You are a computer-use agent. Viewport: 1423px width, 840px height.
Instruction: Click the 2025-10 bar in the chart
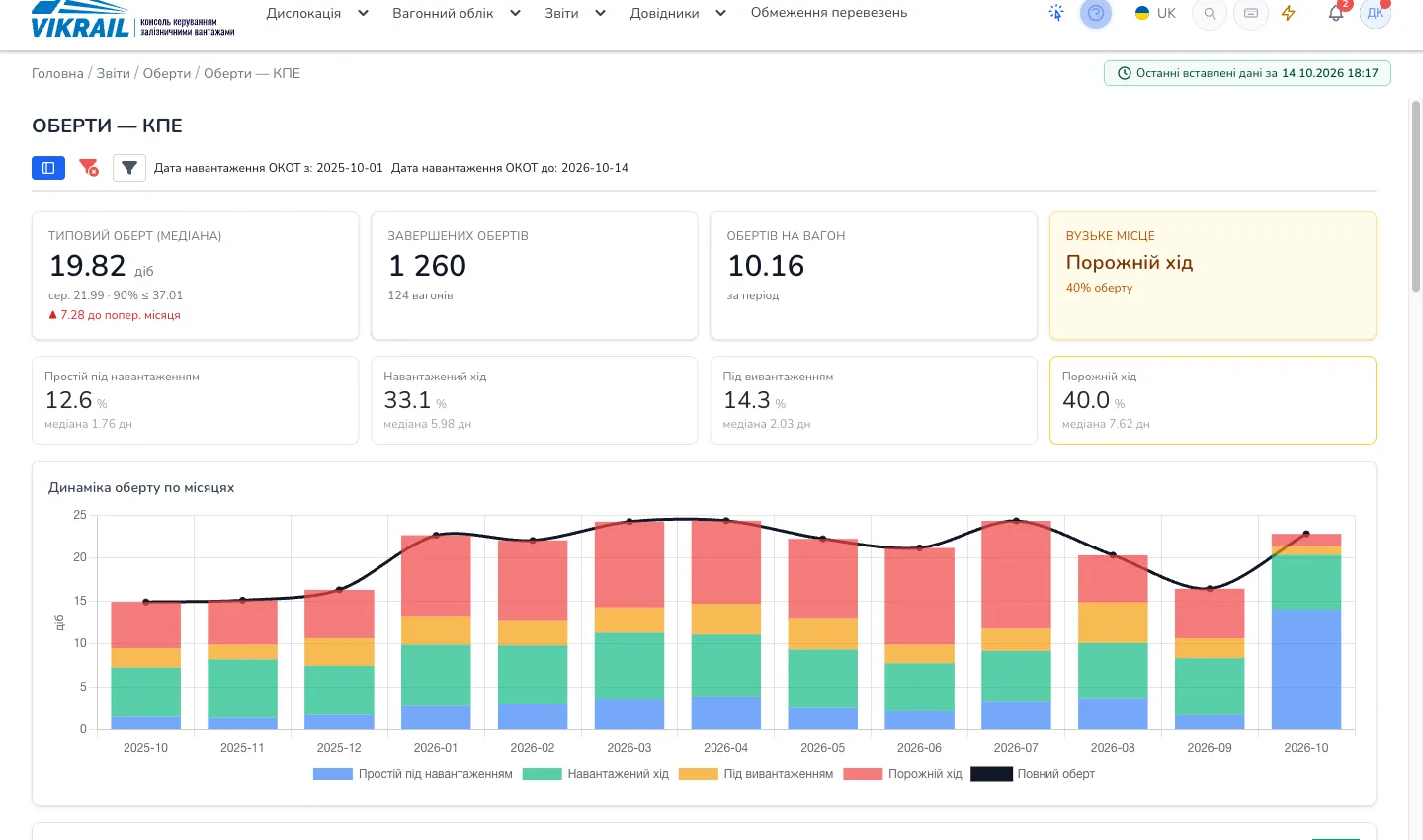(x=145, y=666)
